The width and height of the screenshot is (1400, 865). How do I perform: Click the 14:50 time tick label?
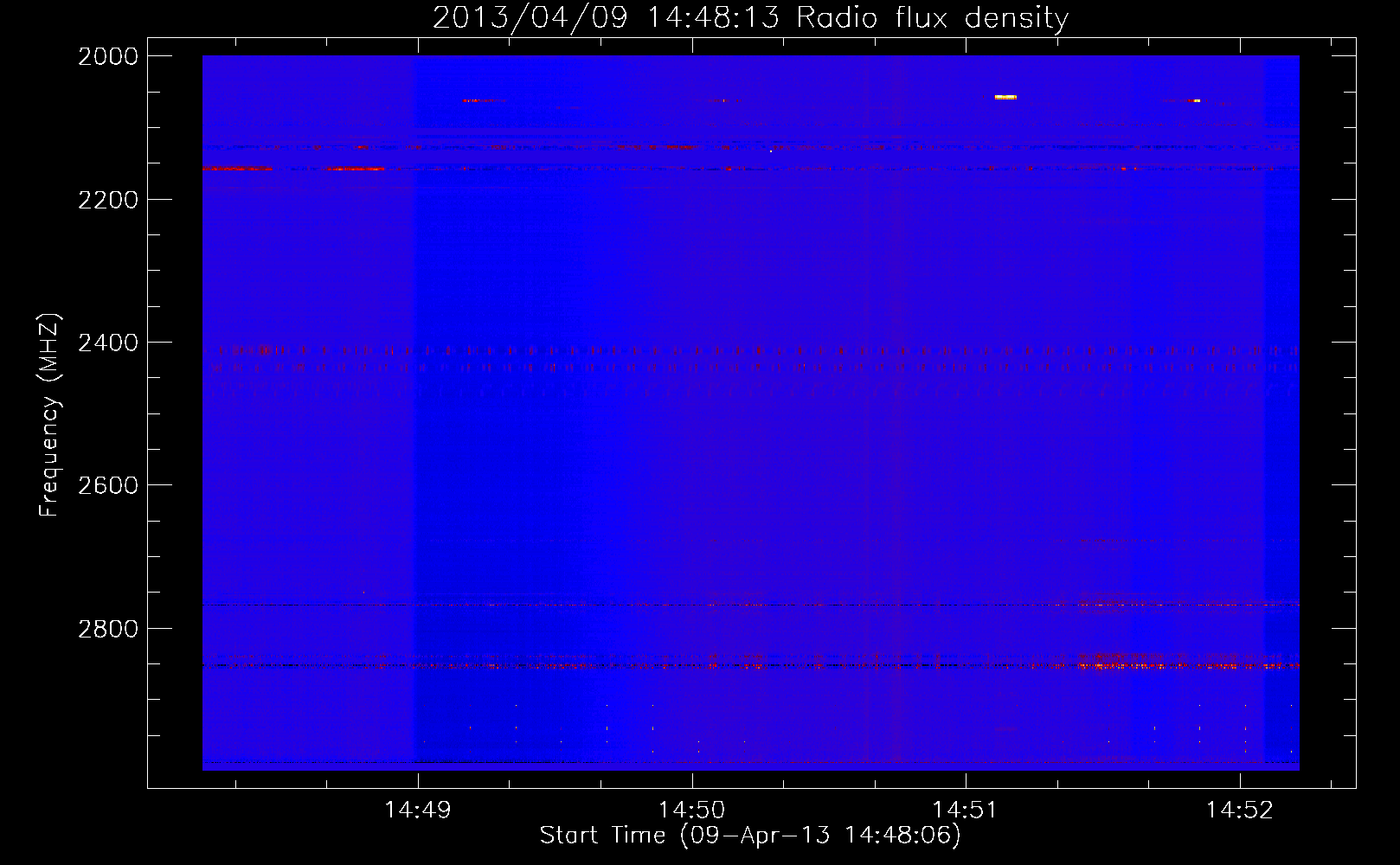pyautogui.click(x=691, y=810)
